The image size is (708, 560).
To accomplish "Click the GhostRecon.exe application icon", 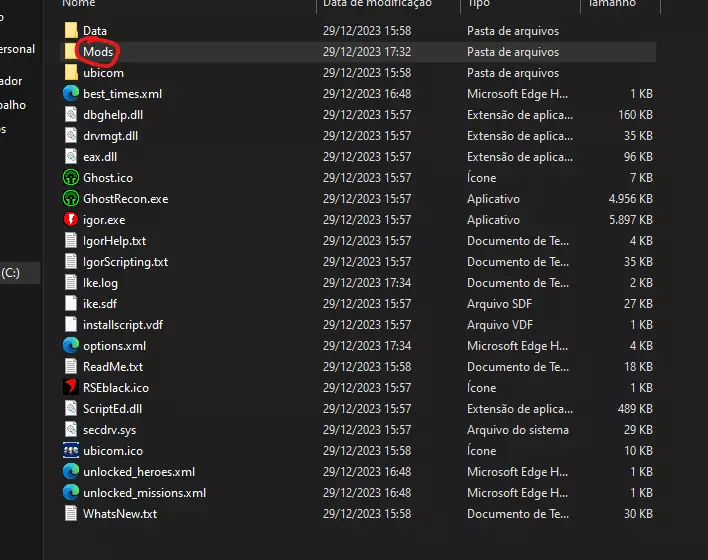I will pyautogui.click(x=71, y=199).
